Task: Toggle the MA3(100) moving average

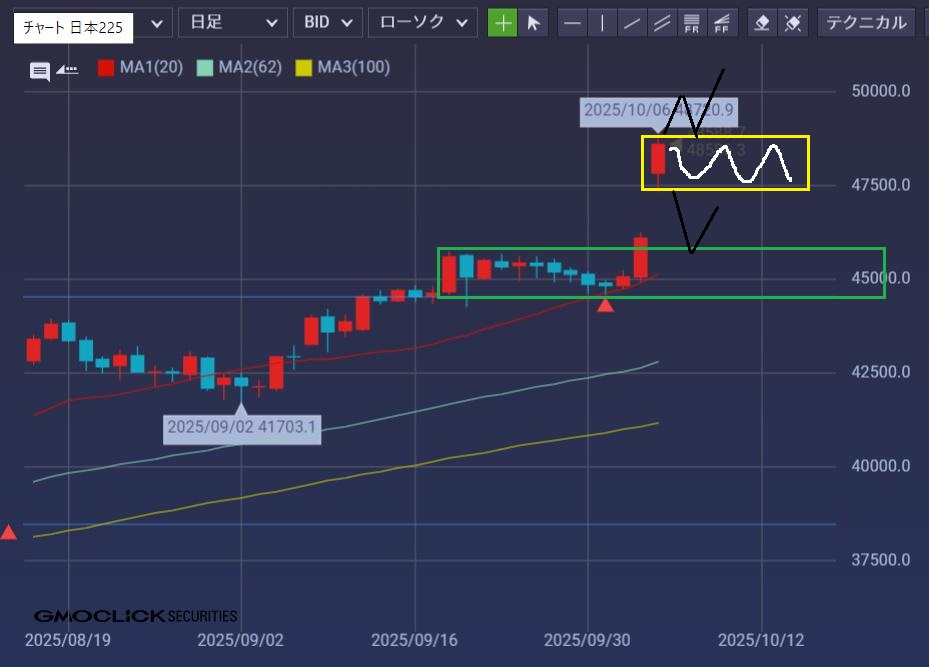Action: [x=342, y=68]
